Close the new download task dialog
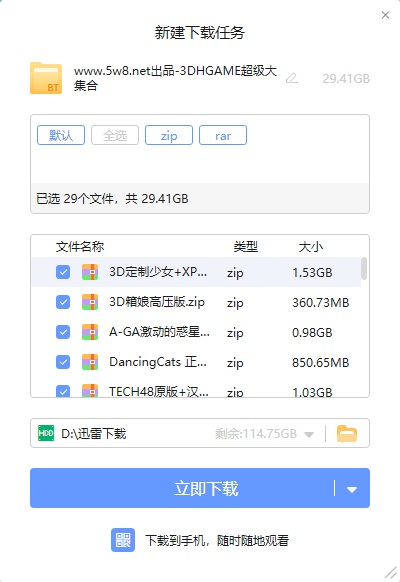This screenshot has height=582, width=400. point(386,15)
